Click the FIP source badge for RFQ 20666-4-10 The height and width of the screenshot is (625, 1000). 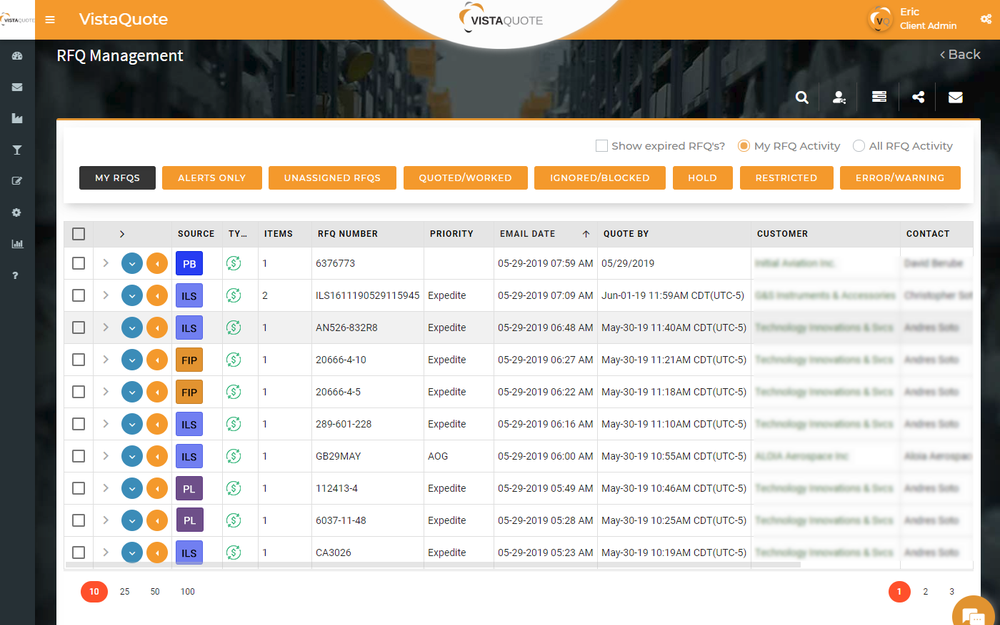pyautogui.click(x=189, y=360)
